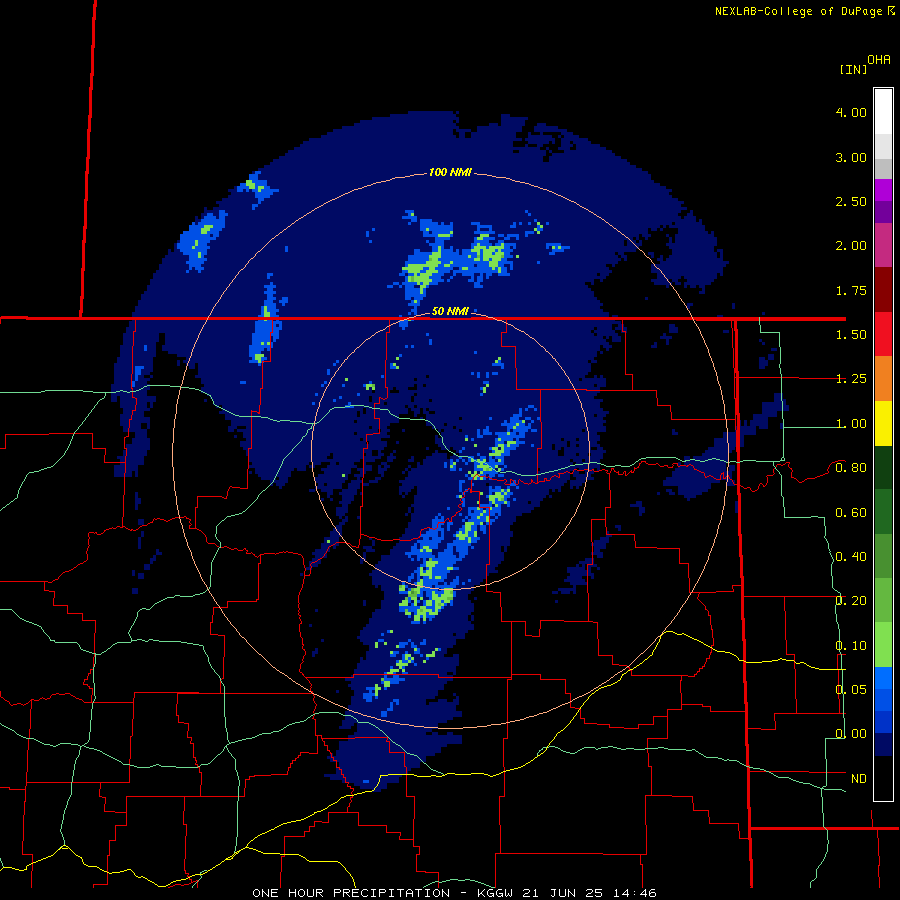The image size is (900, 900).
Task: Pick the black ND swatch on the color scale
Action: pyautogui.click(x=883, y=778)
